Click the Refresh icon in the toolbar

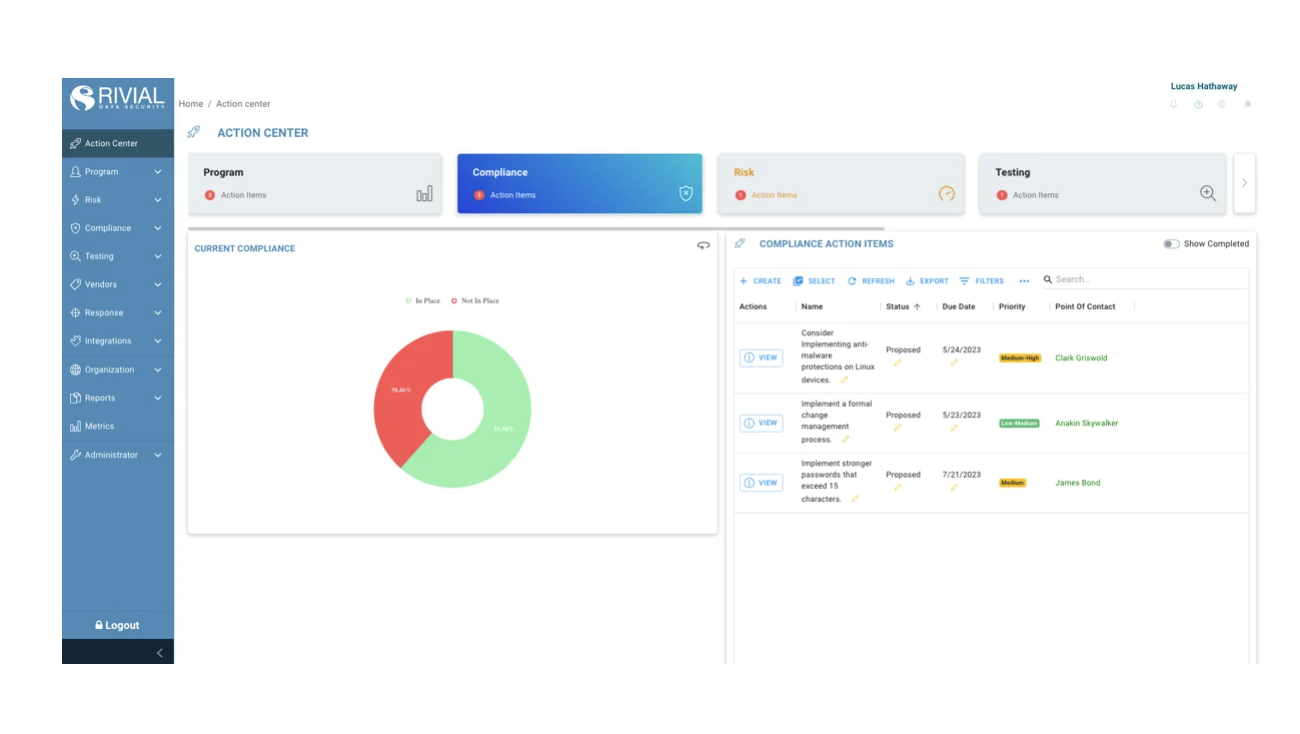pyautogui.click(x=852, y=281)
